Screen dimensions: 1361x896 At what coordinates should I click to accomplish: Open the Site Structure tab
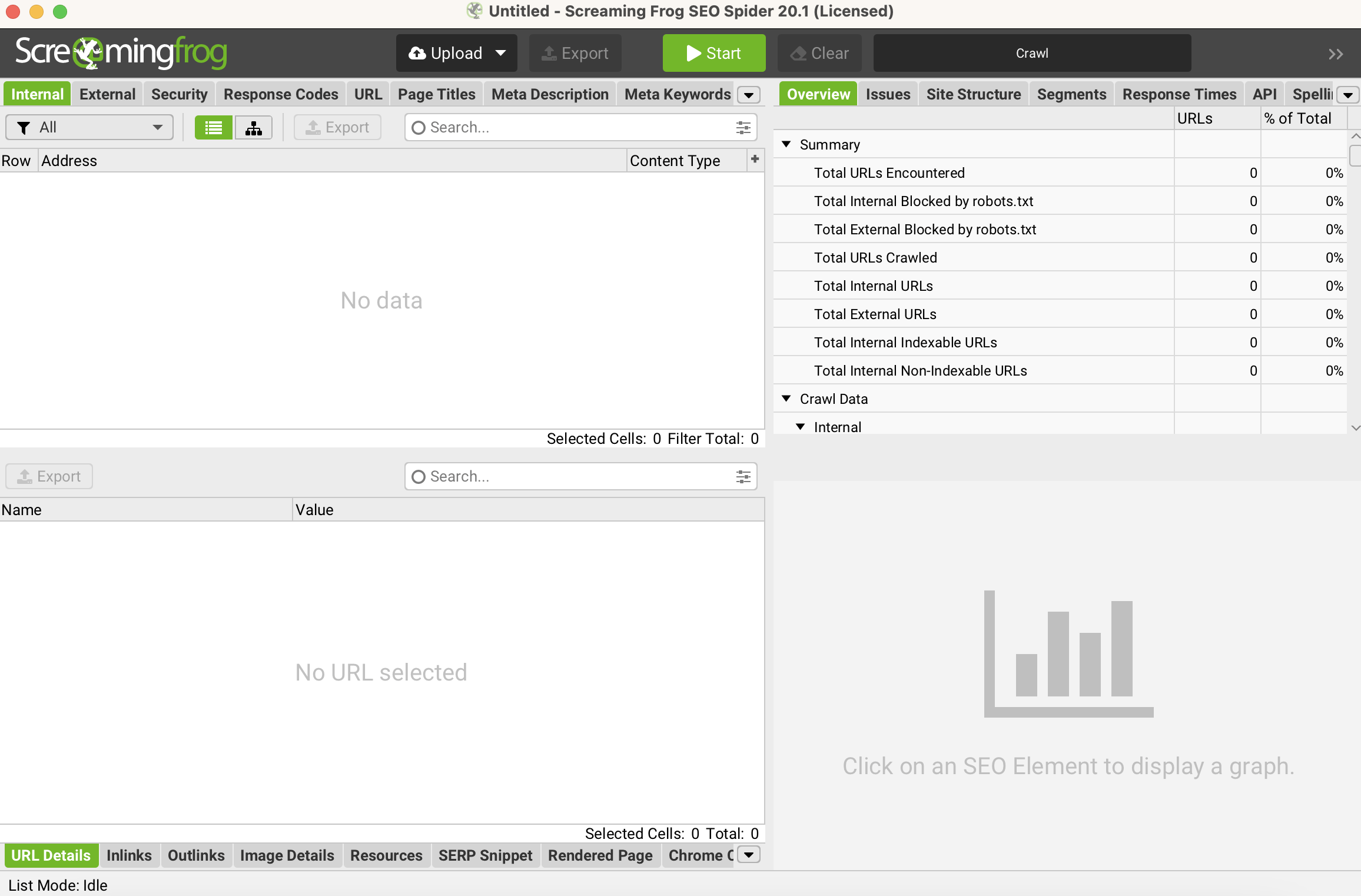point(974,94)
